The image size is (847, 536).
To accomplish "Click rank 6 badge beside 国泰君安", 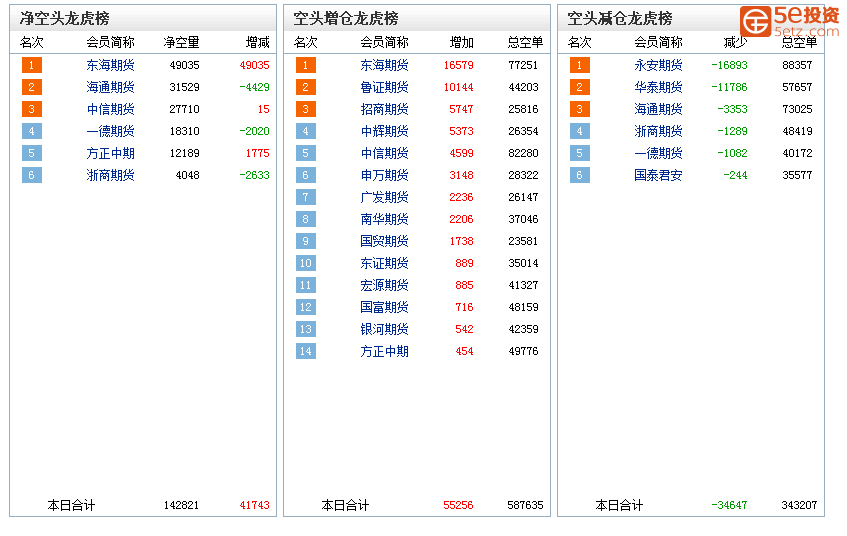I will pos(580,175).
